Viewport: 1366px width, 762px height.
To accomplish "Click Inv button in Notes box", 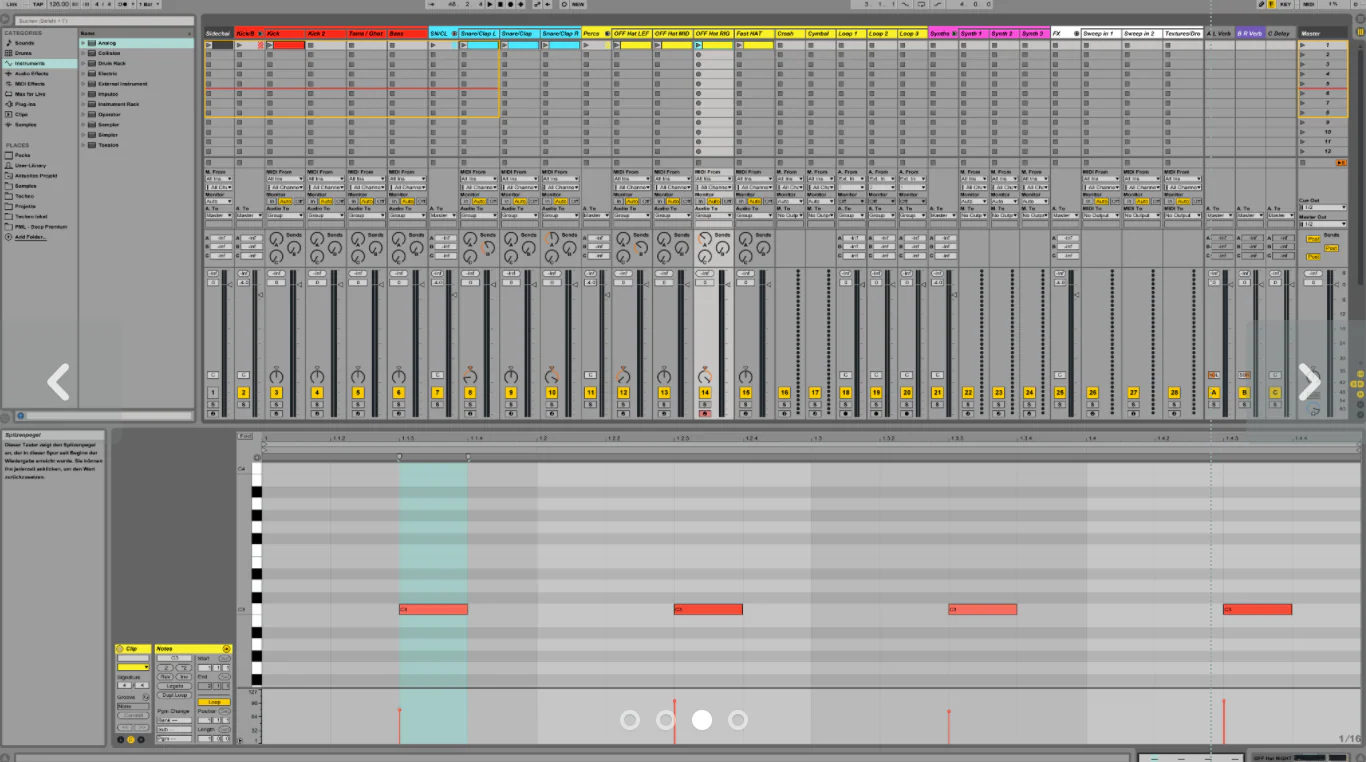I will pyautogui.click(x=184, y=677).
